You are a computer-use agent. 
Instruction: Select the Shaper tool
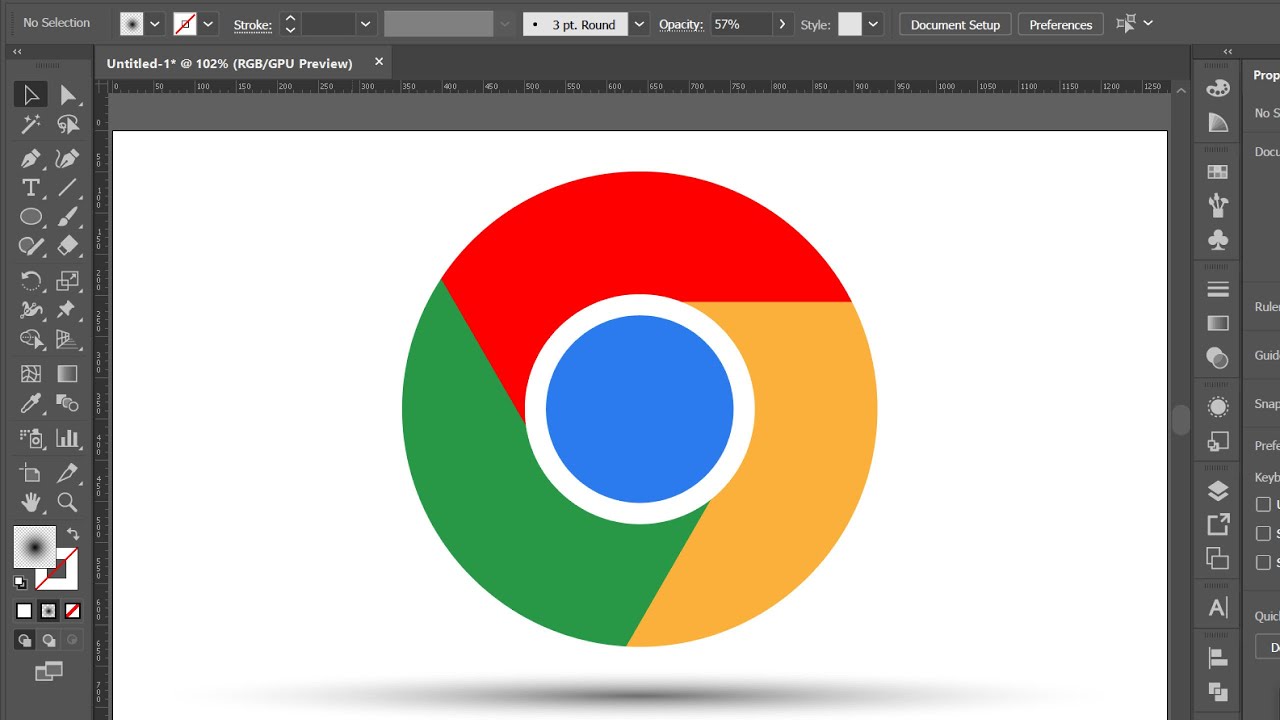coord(31,246)
